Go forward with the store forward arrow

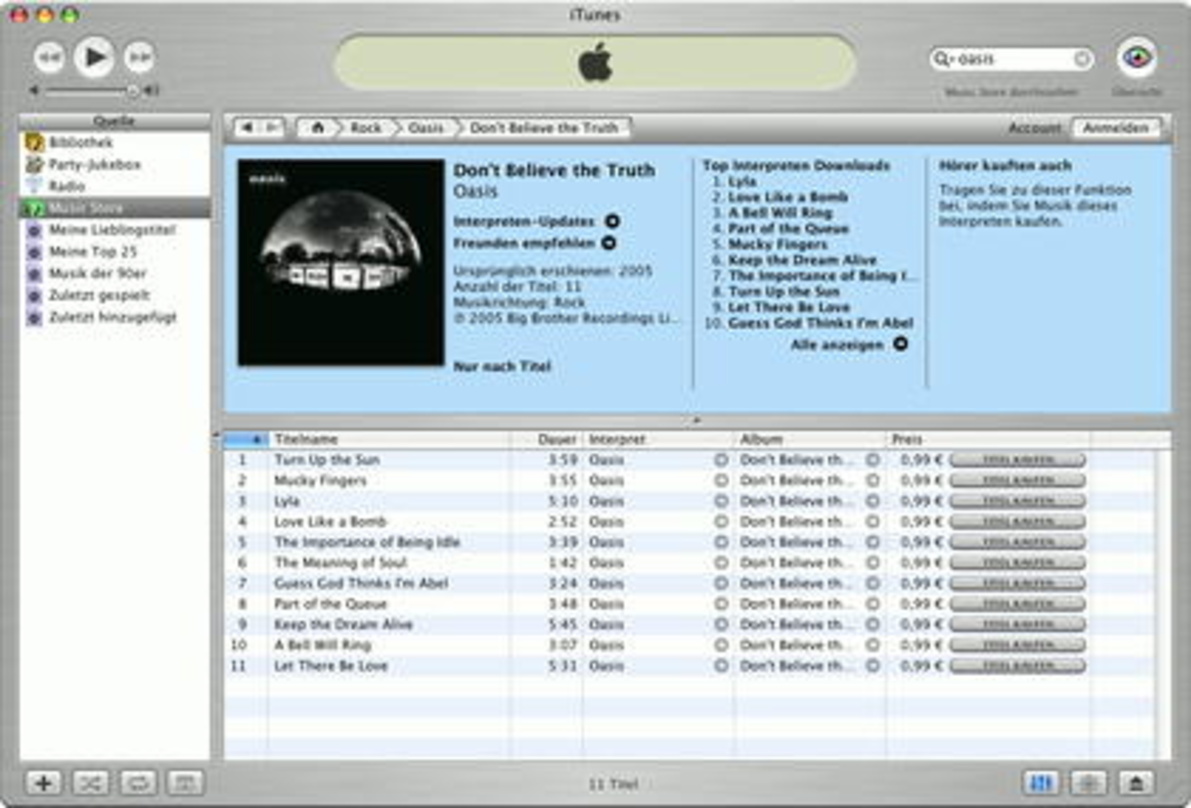pos(272,128)
